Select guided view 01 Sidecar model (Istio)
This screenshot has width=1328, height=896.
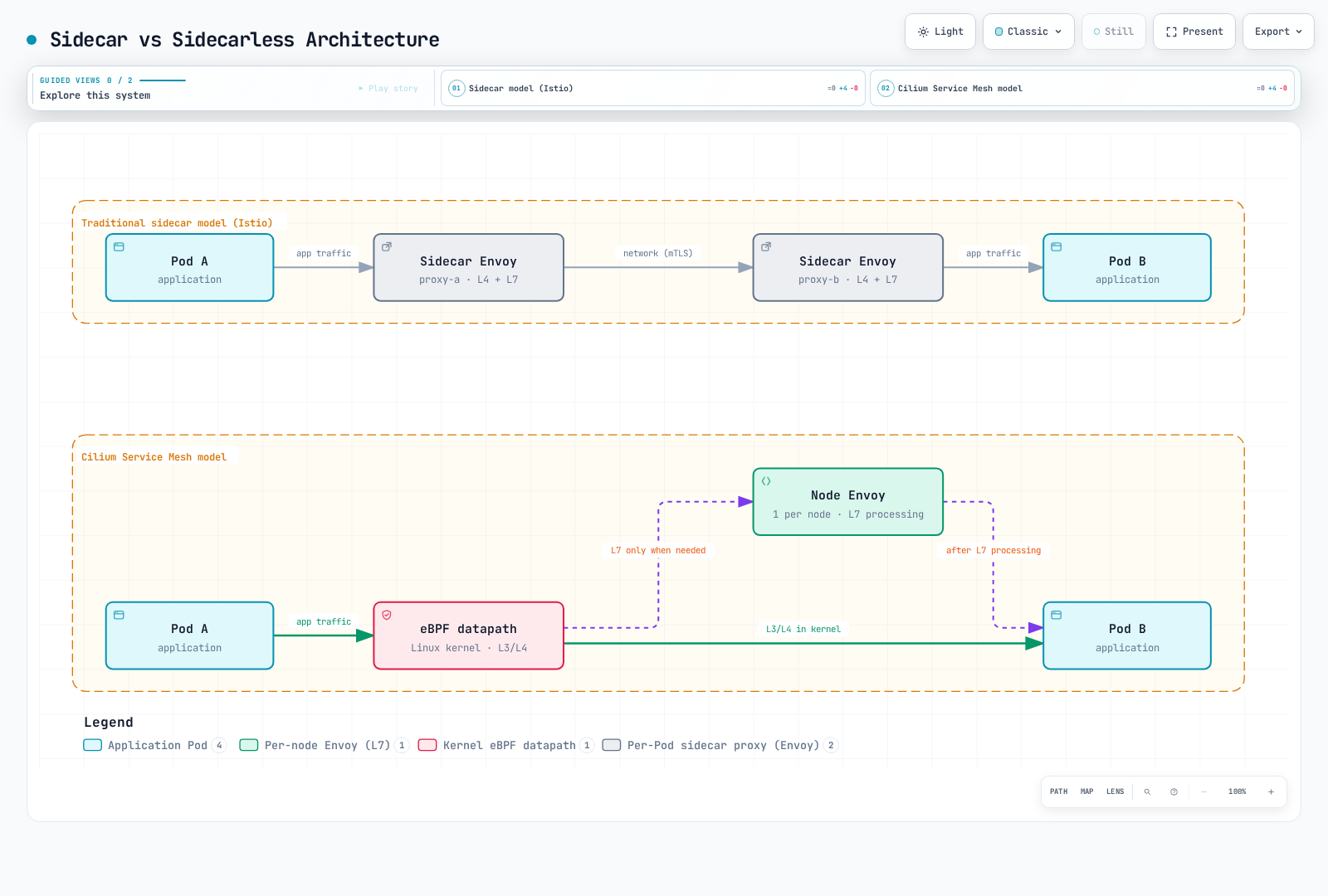[653, 88]
